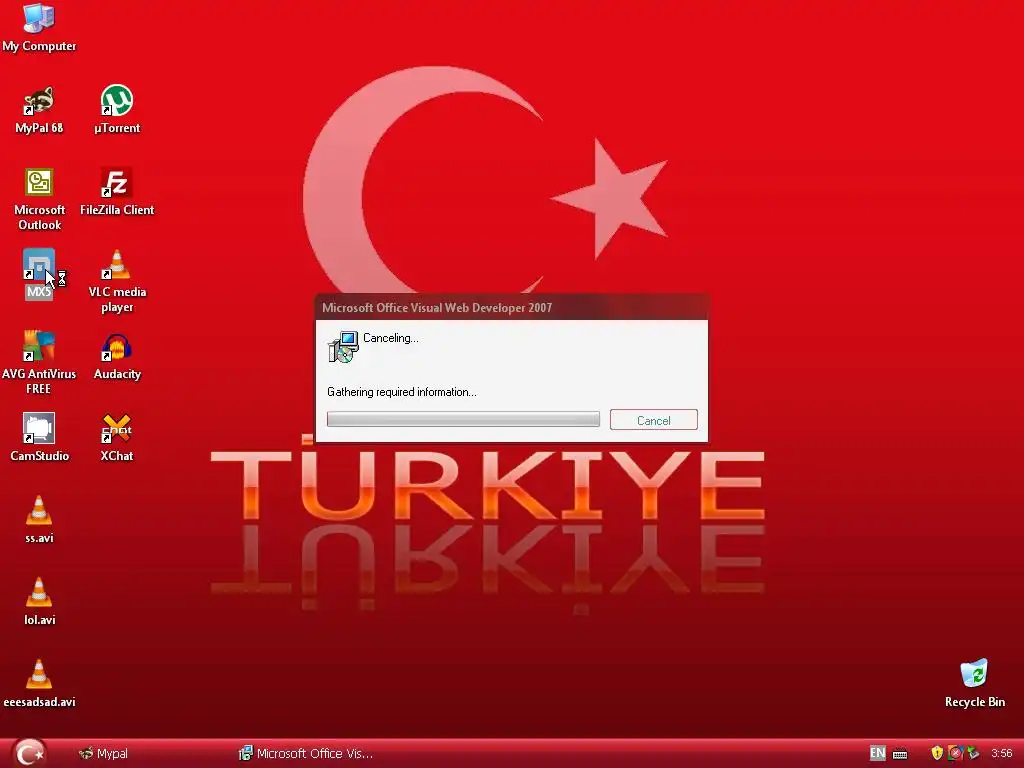Click the green arrow safely remove hardware icon
This screenshot has height=768, width=1024.
click(x=973, y=753)
